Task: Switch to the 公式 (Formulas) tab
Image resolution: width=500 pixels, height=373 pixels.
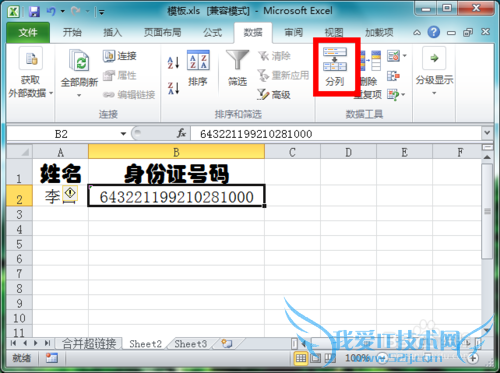Action: pyautogui.click(x=213, y=32)
